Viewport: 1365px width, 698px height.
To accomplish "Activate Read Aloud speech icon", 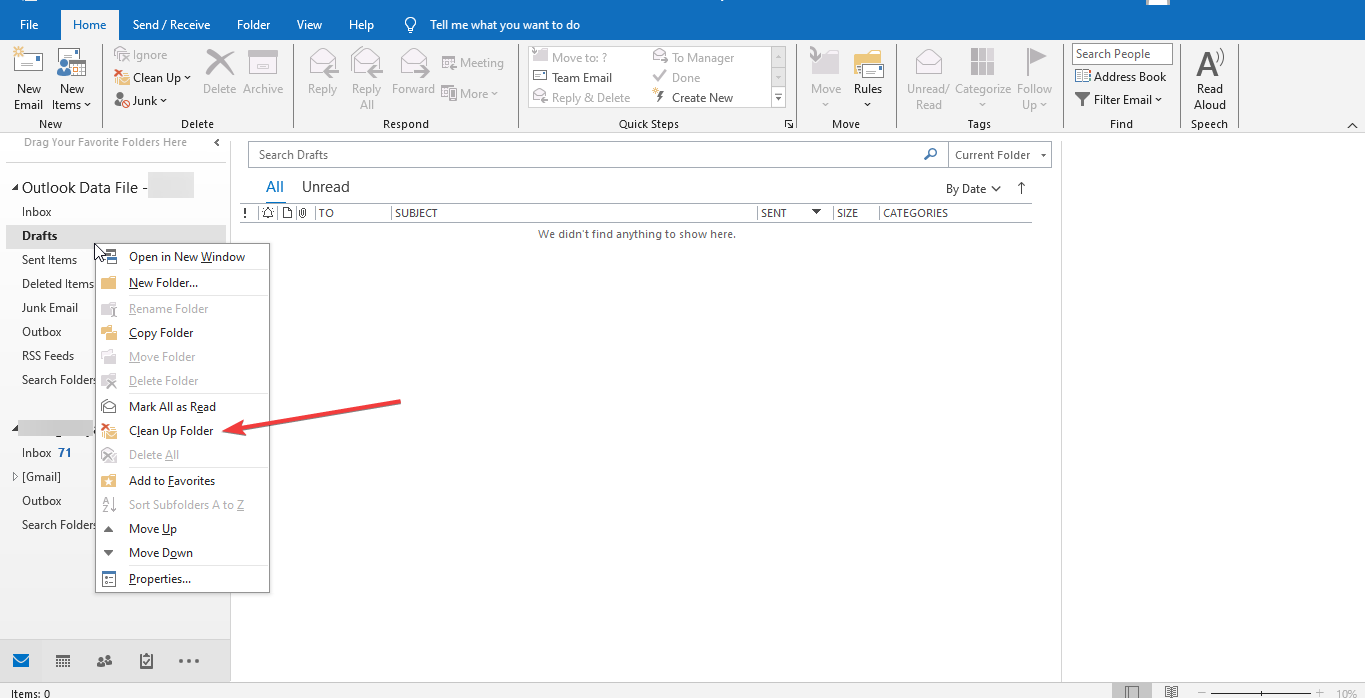I will (x=1209, y=80).
